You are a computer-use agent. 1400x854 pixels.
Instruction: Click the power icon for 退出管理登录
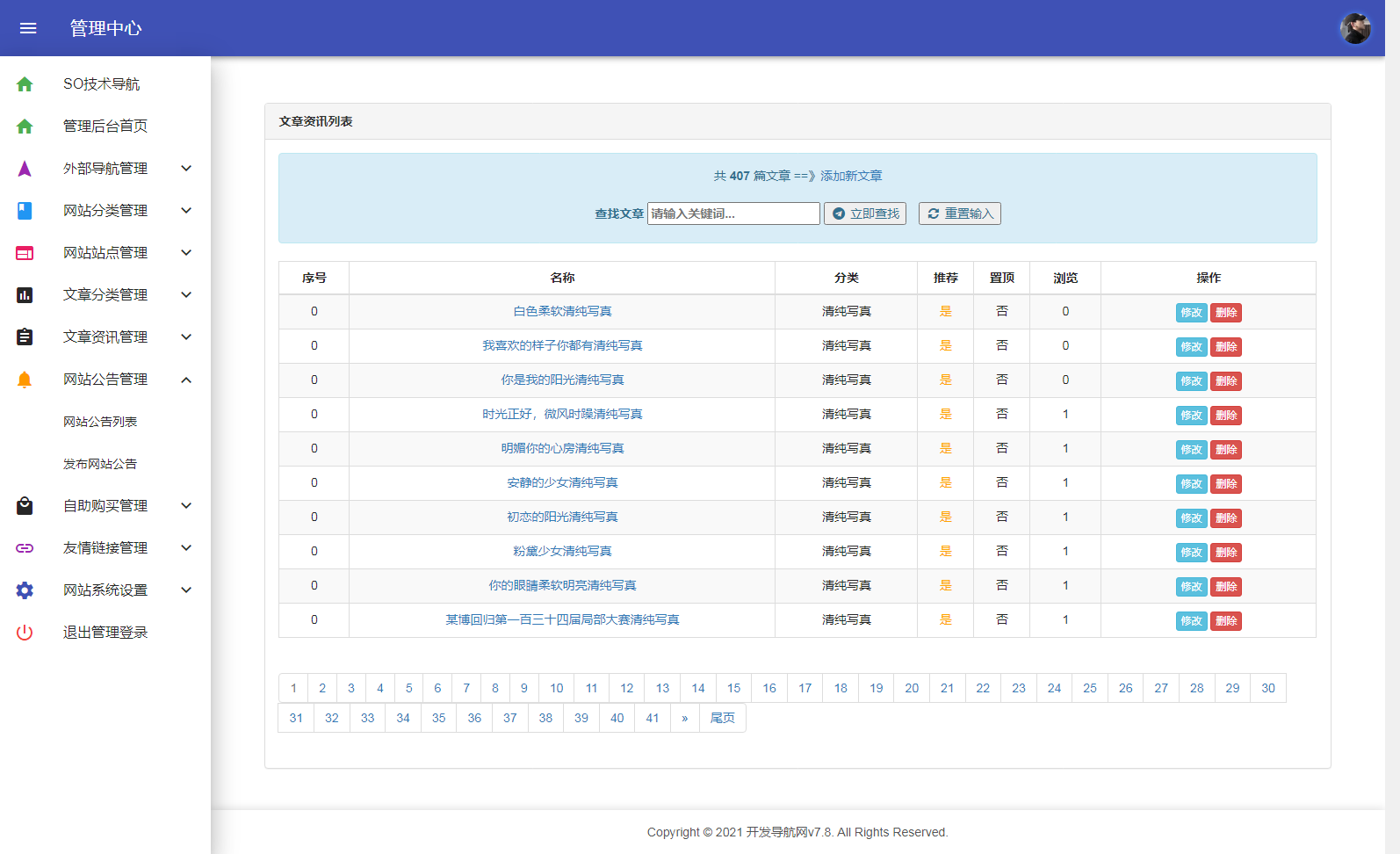[x=25, y=633]
